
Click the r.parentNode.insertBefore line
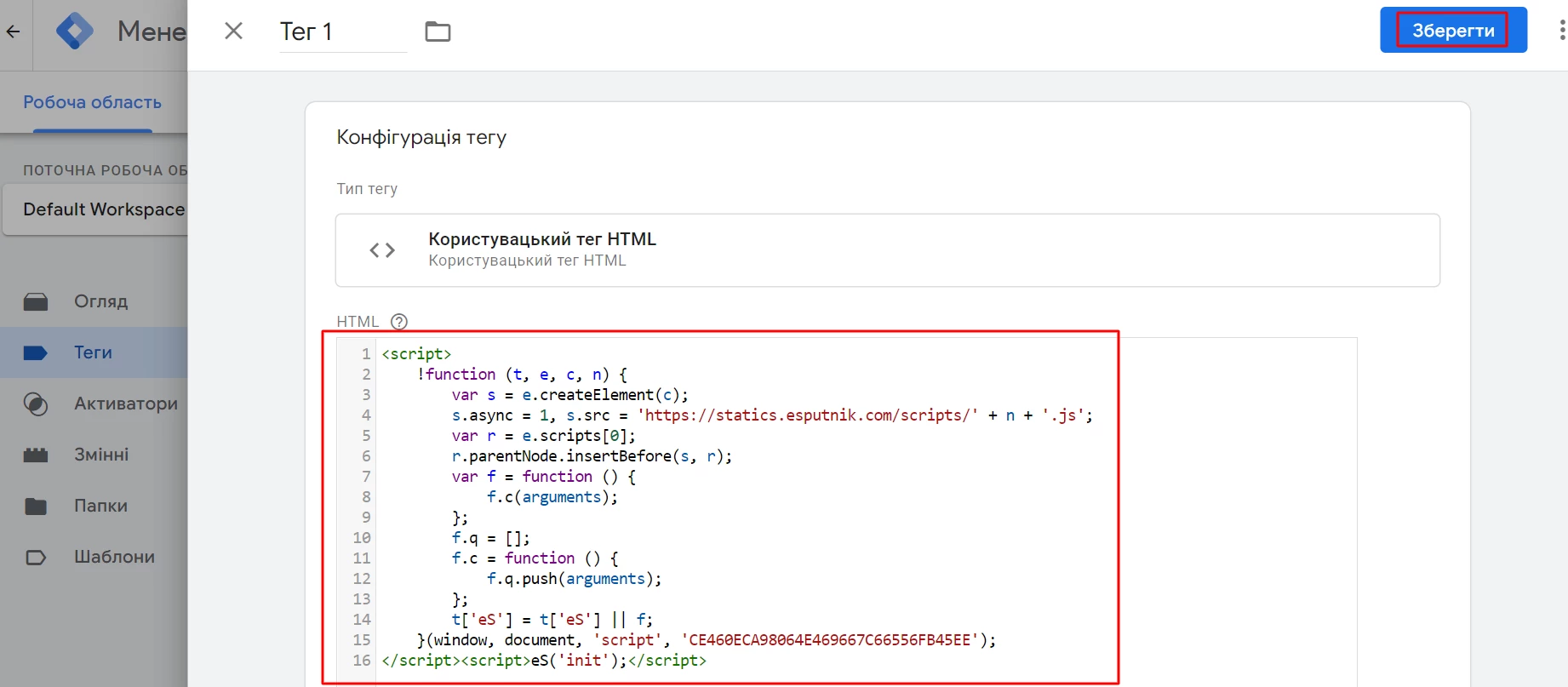[x=592, y=456]
